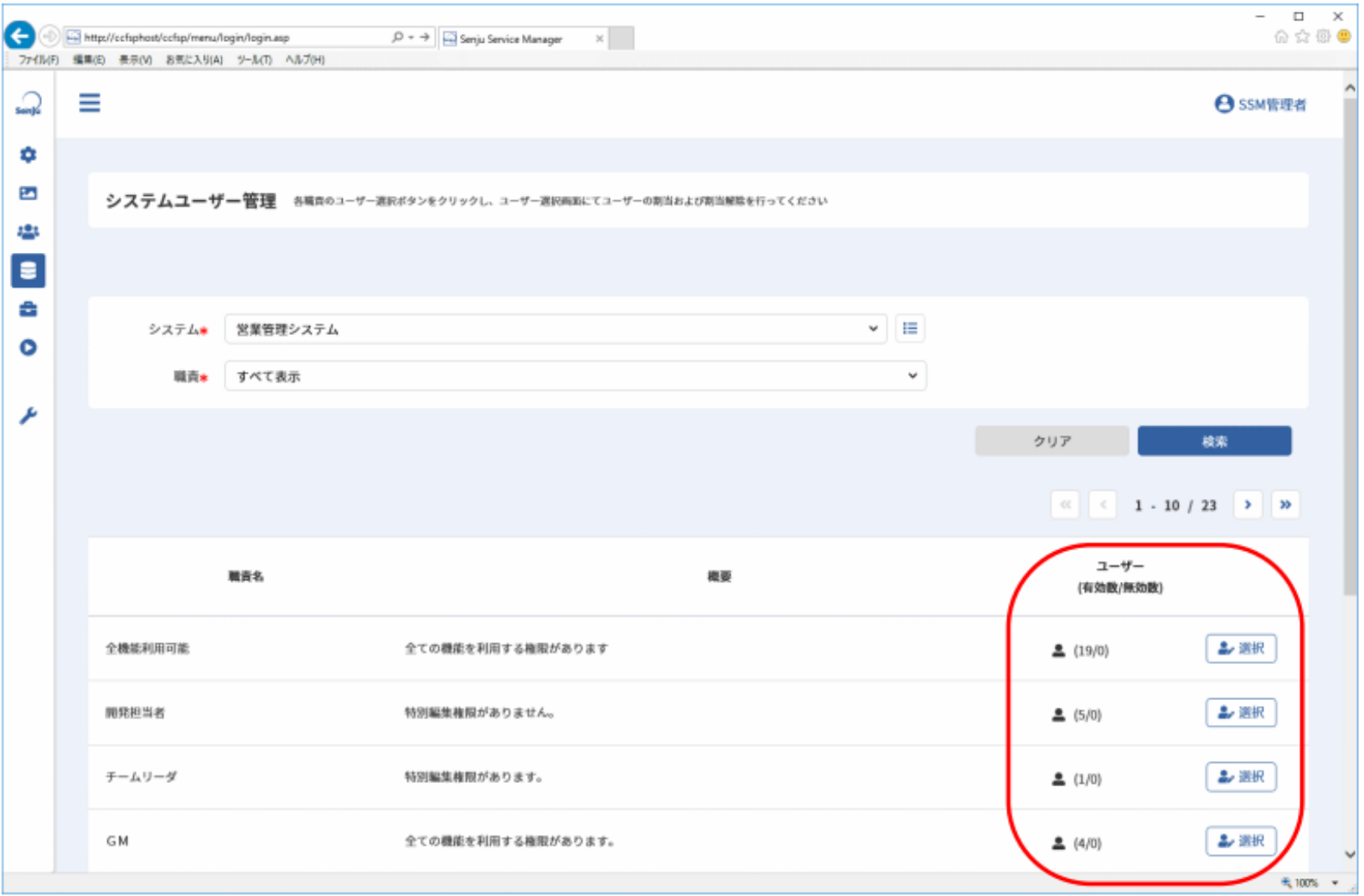Screen dimensions: 1364x896
Task: Click user icon in 開発担当者 row
Action: coord(1058,715)
